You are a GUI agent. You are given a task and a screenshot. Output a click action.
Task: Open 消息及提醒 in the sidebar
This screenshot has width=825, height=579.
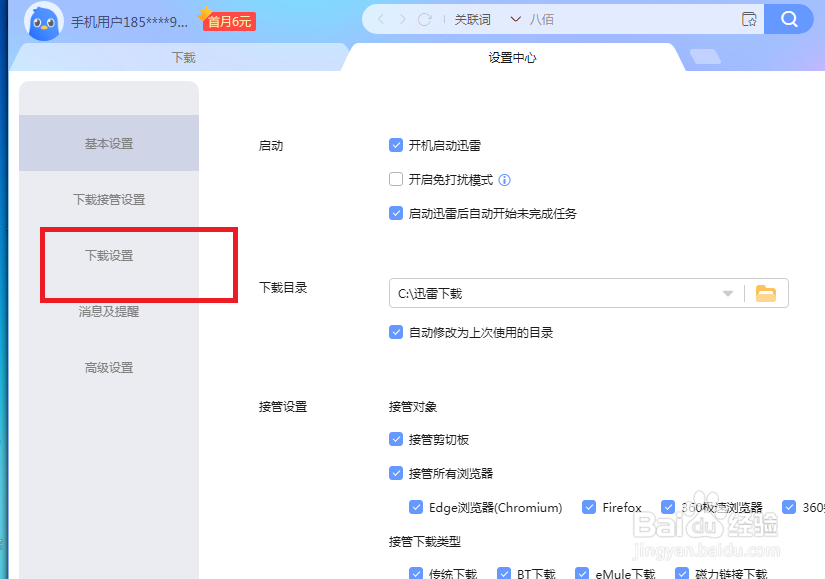109,312
